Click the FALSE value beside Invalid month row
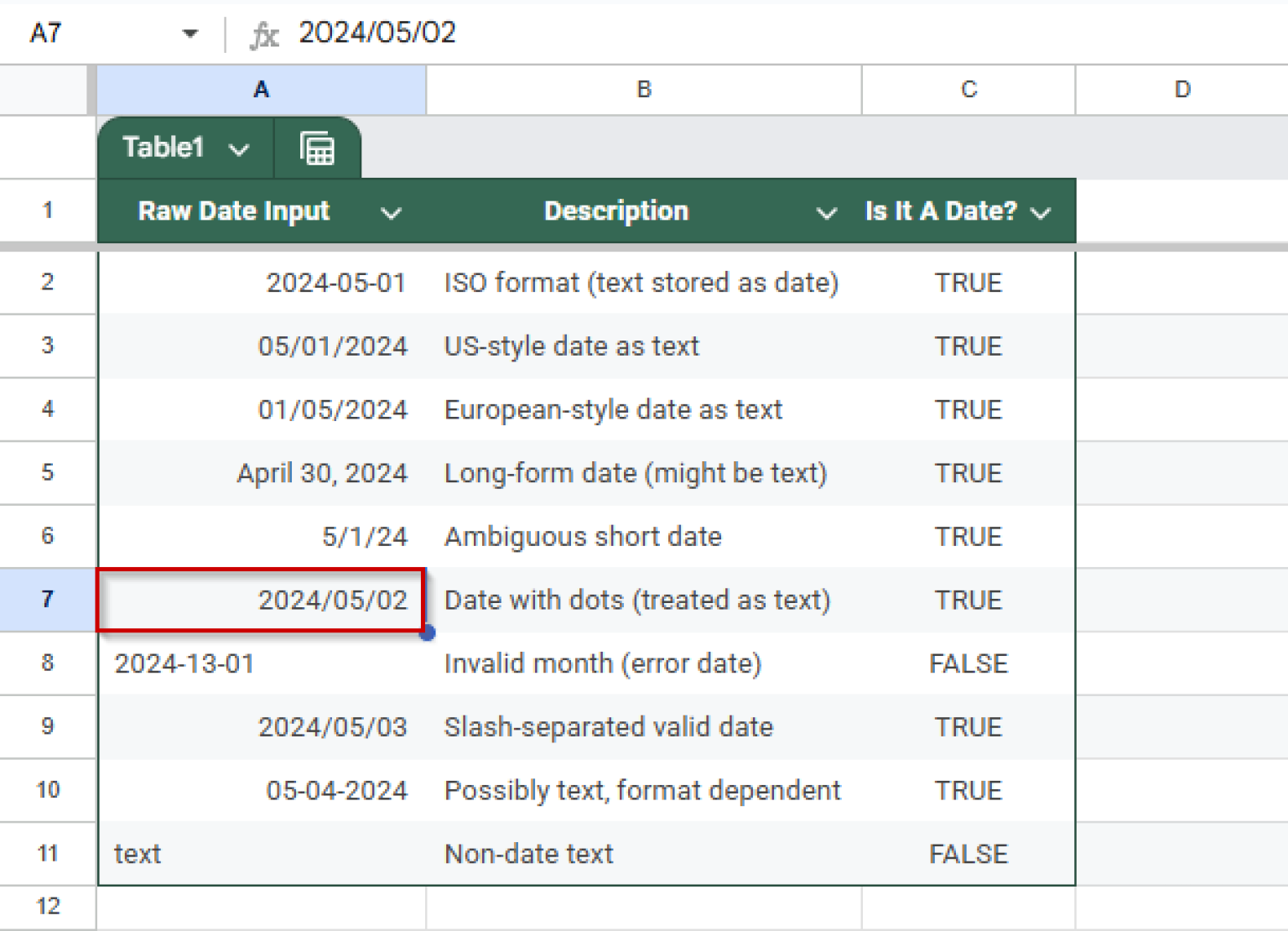 (968, 663)
